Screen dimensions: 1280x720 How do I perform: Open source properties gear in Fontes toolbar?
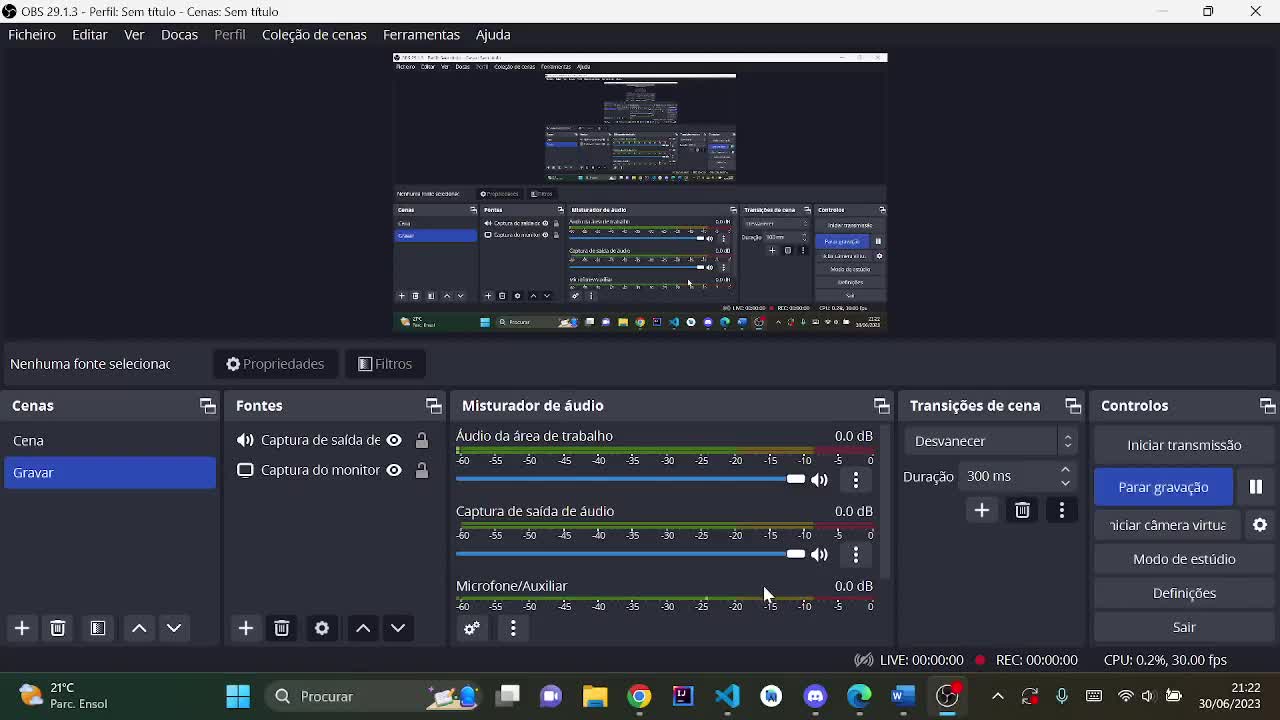coord(321,628)
